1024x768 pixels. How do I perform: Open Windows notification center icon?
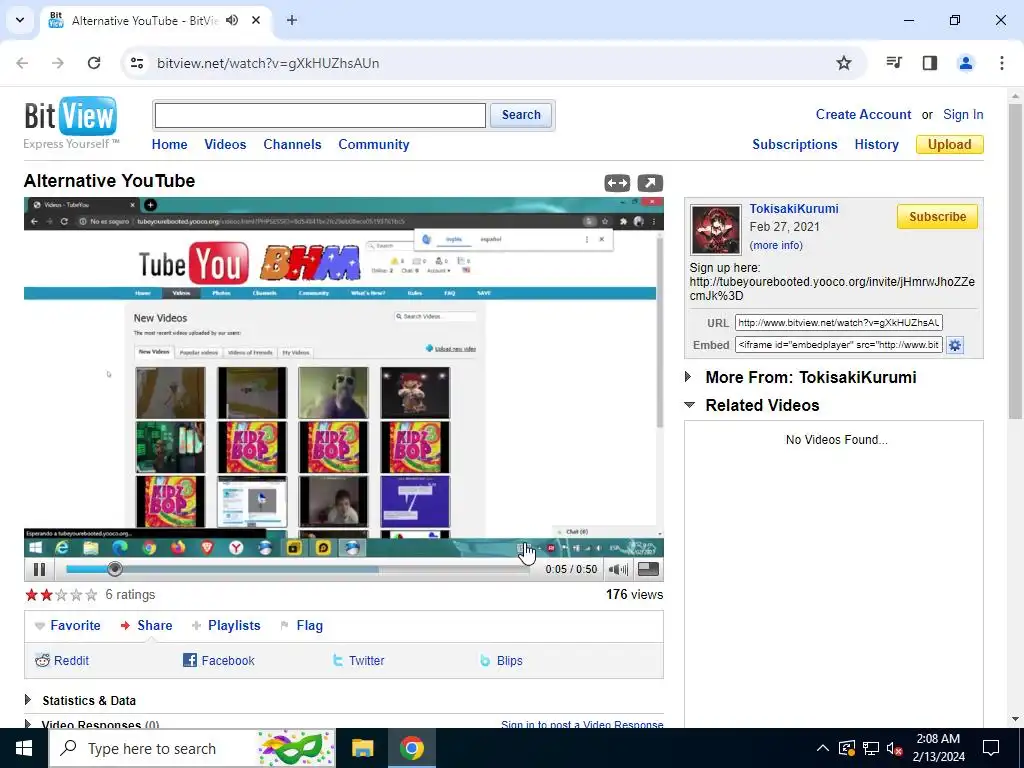pyautogui.click(x=991, y=748)
